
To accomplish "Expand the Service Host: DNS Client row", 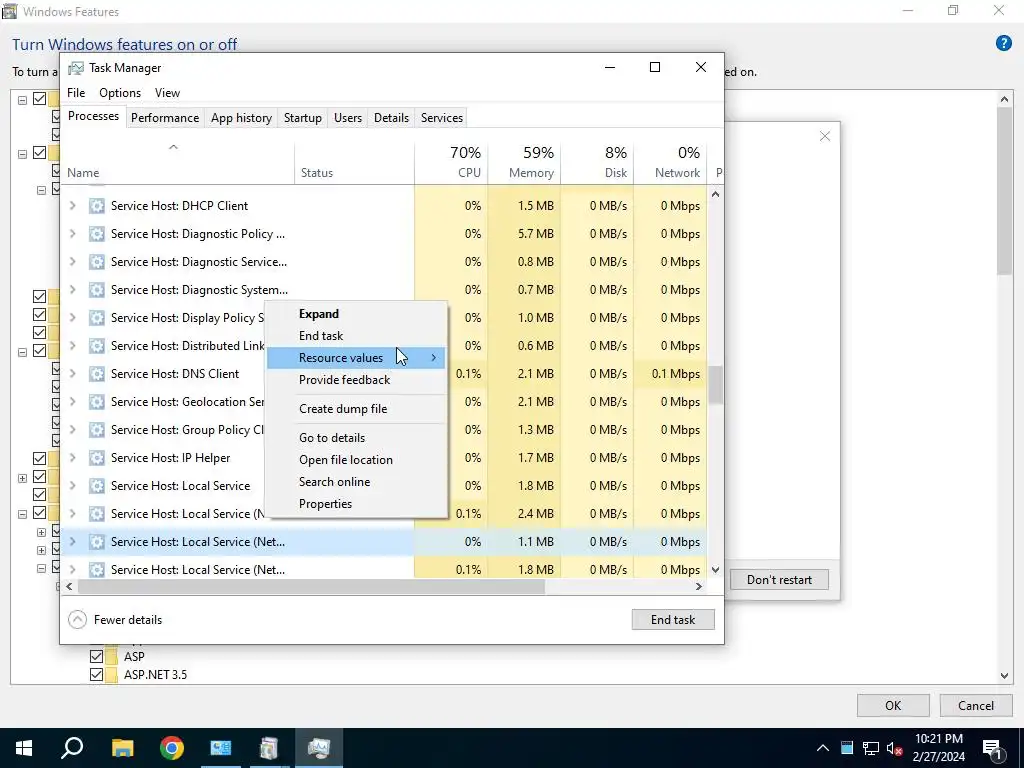I will (x=72, y=374).
